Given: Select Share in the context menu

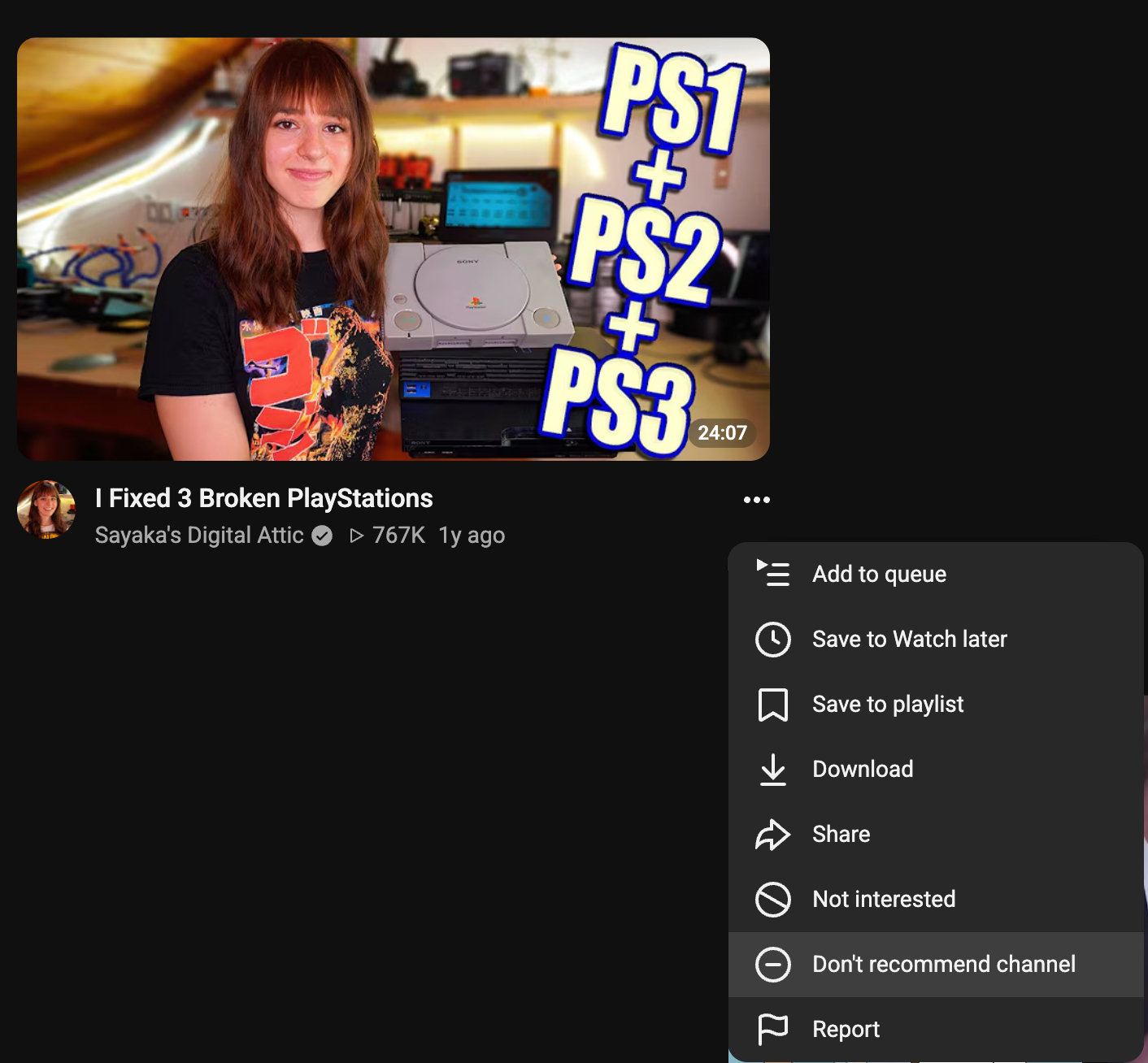Looking at the screenshot, I should [x=936, y=835].
